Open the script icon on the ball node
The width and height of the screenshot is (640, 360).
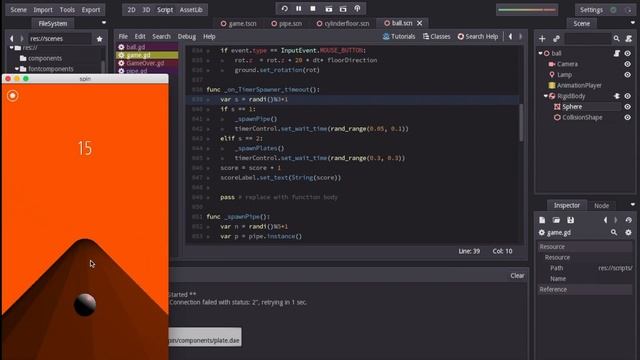[617, 53]
